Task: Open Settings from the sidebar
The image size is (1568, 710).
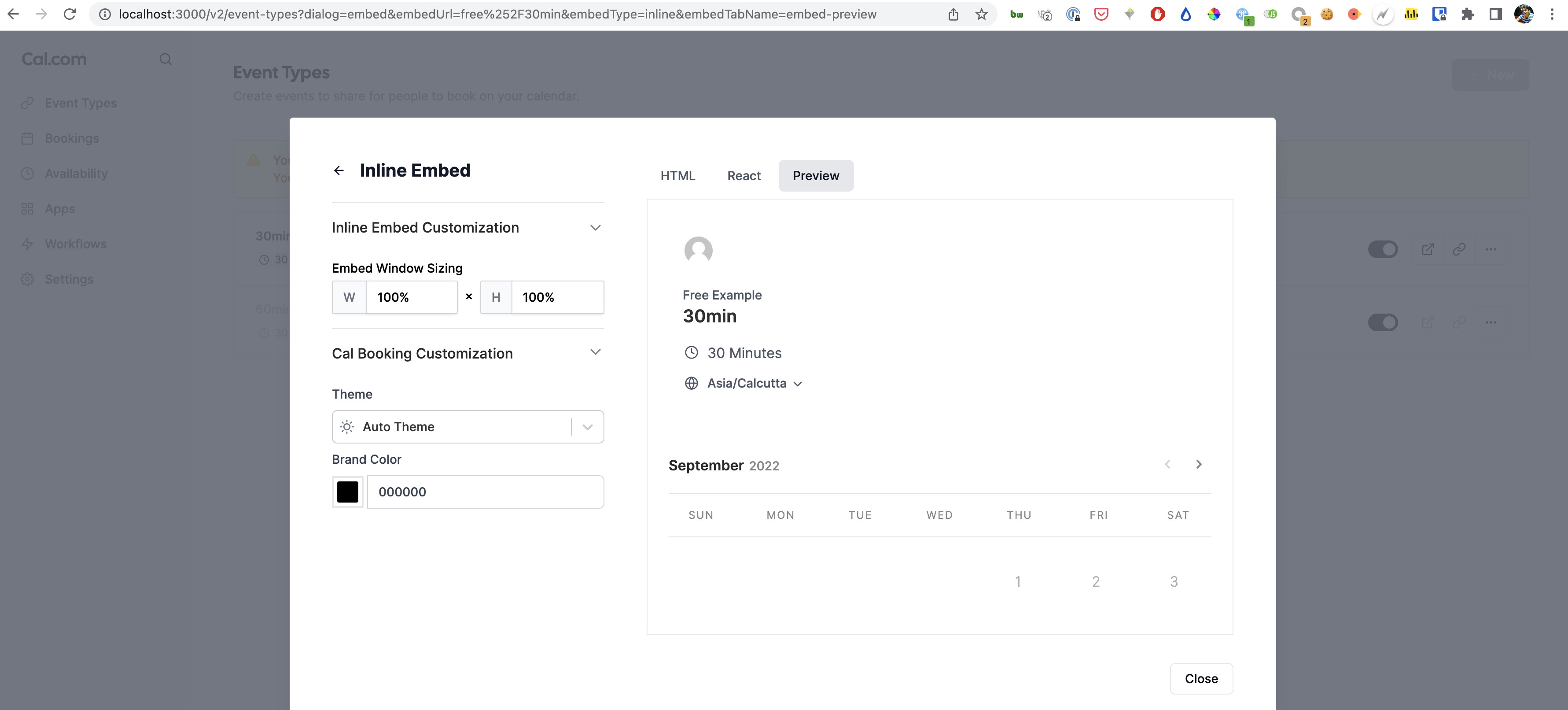Action: tap(69, 279)
